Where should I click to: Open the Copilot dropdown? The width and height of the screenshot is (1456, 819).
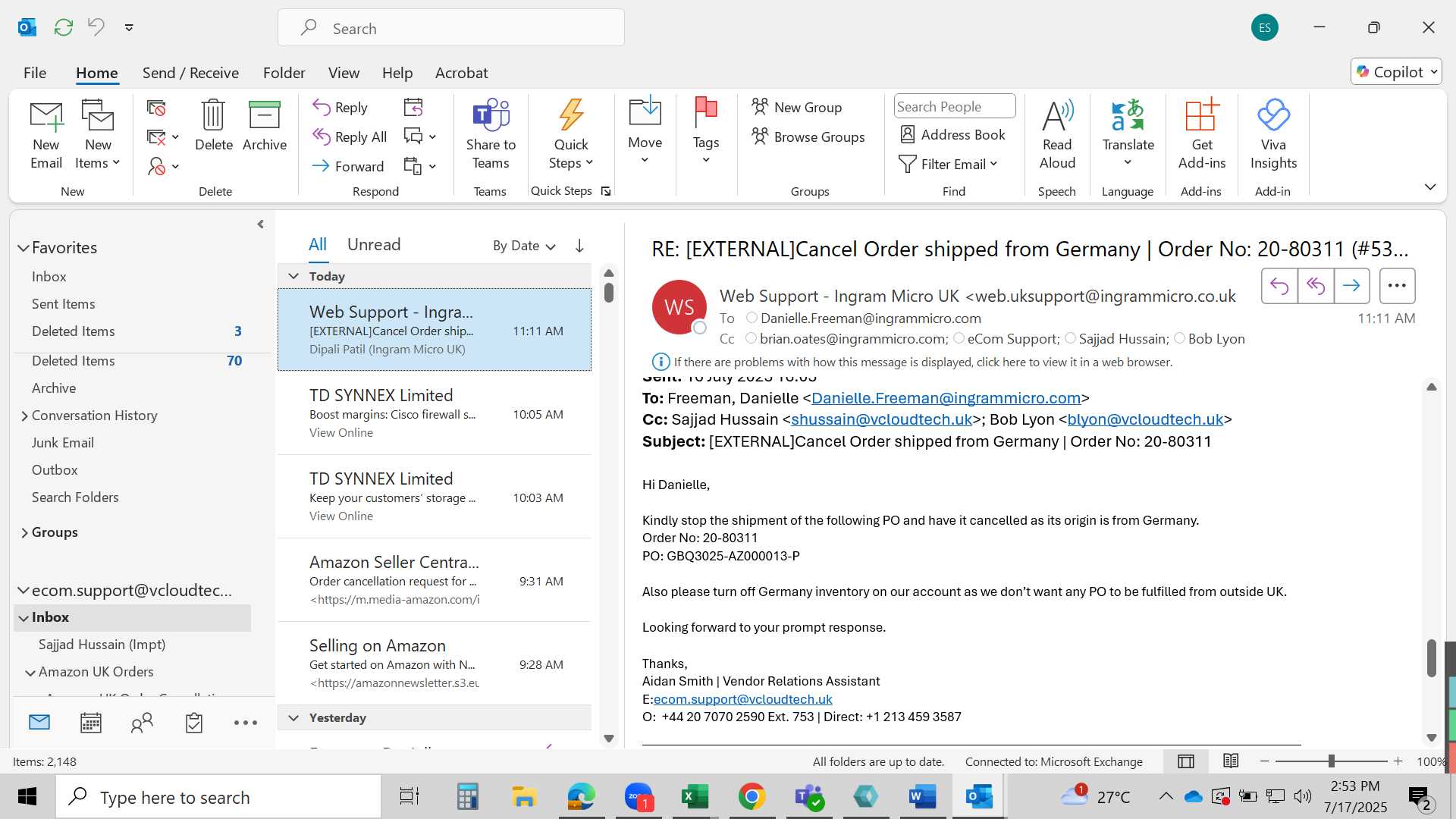click(1396, 71)
